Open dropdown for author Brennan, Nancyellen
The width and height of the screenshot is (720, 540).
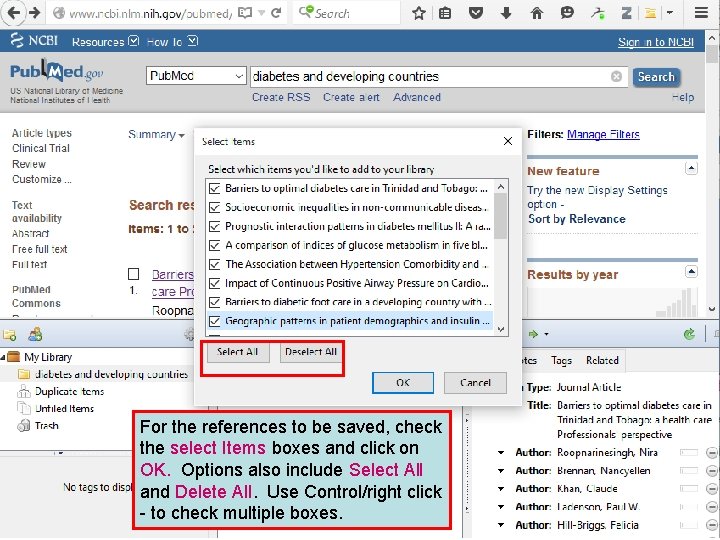(x=501, y=471)
